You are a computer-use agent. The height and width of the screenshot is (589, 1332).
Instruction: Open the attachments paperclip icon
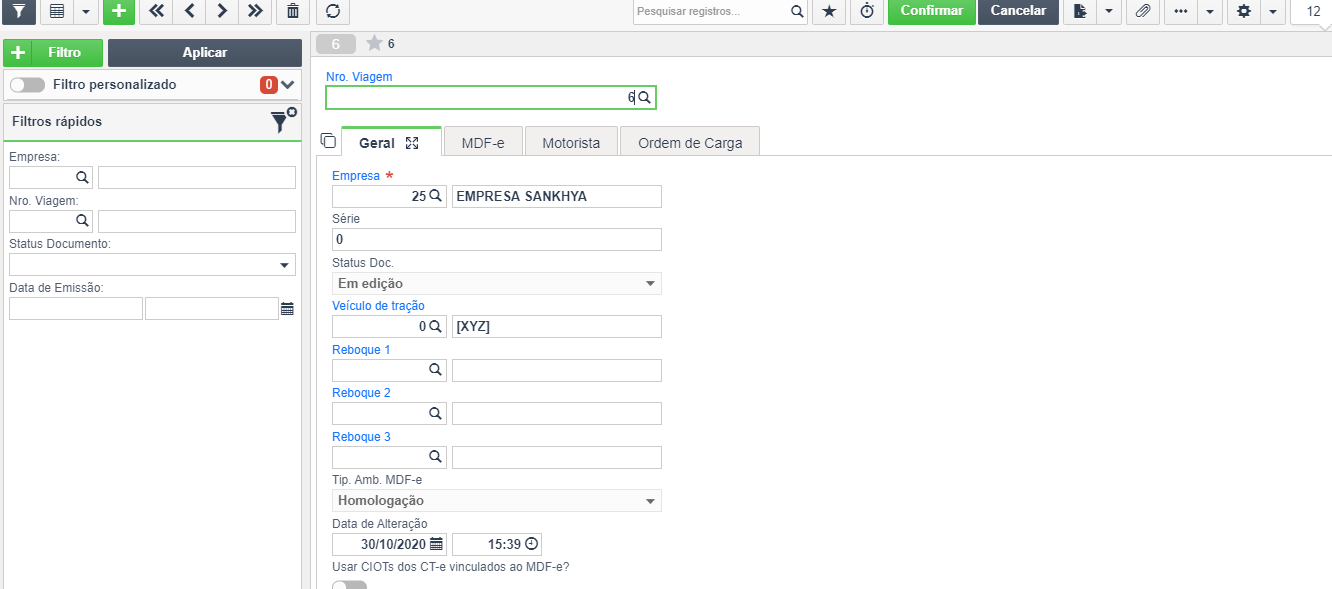click(x=1142, y=11)
